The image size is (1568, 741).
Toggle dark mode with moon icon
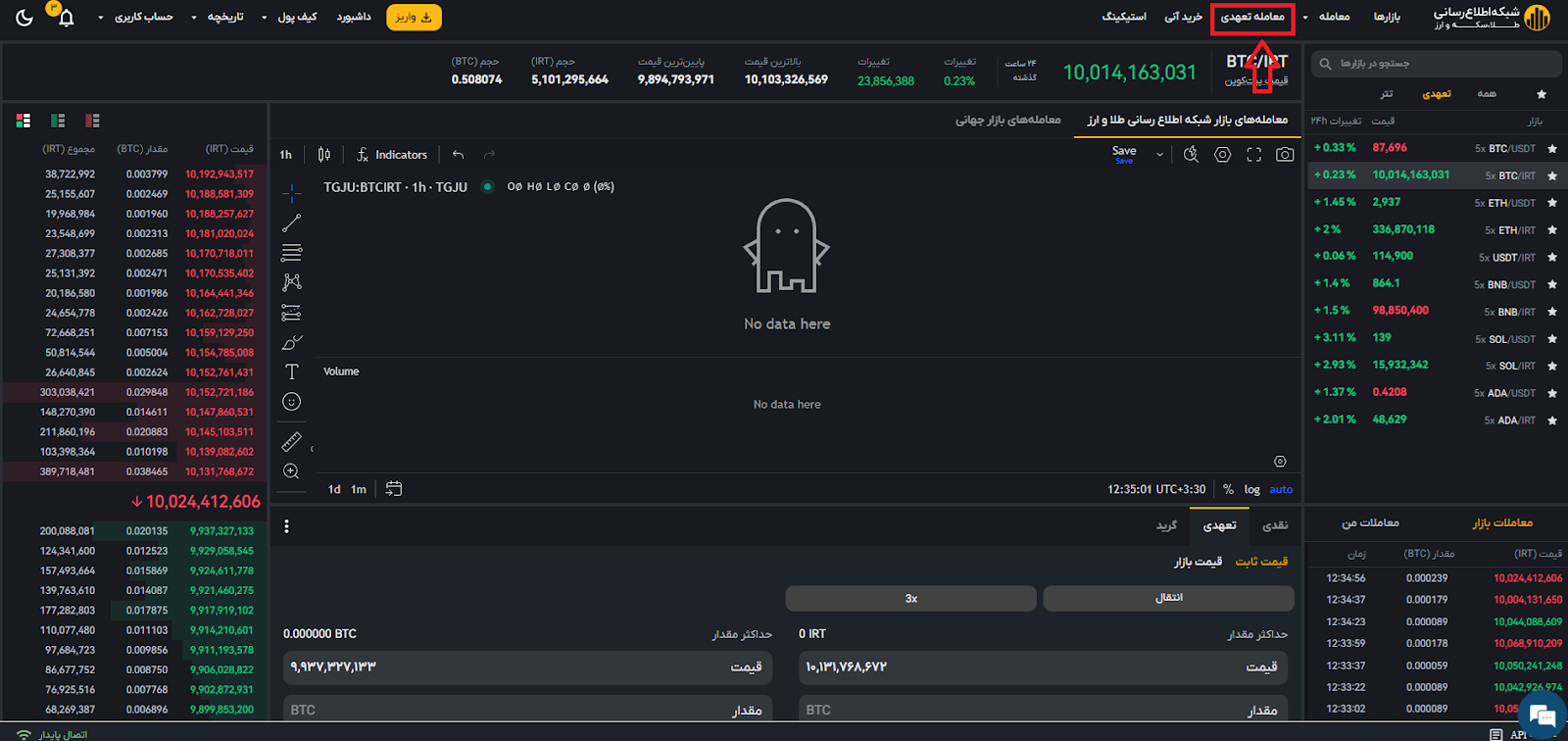24,18
